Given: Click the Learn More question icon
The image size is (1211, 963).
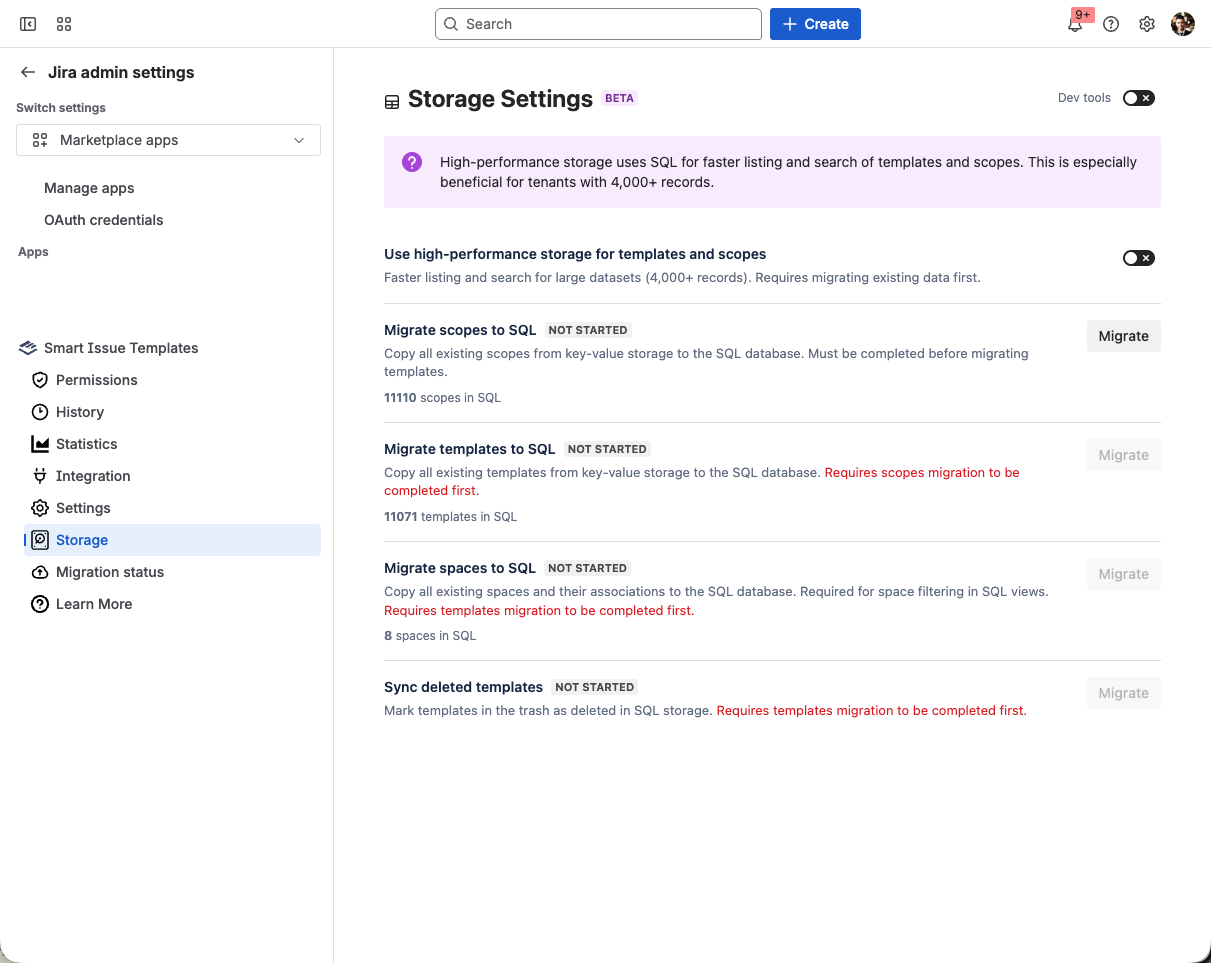Looking at the screenshot, I should (40, 604).
